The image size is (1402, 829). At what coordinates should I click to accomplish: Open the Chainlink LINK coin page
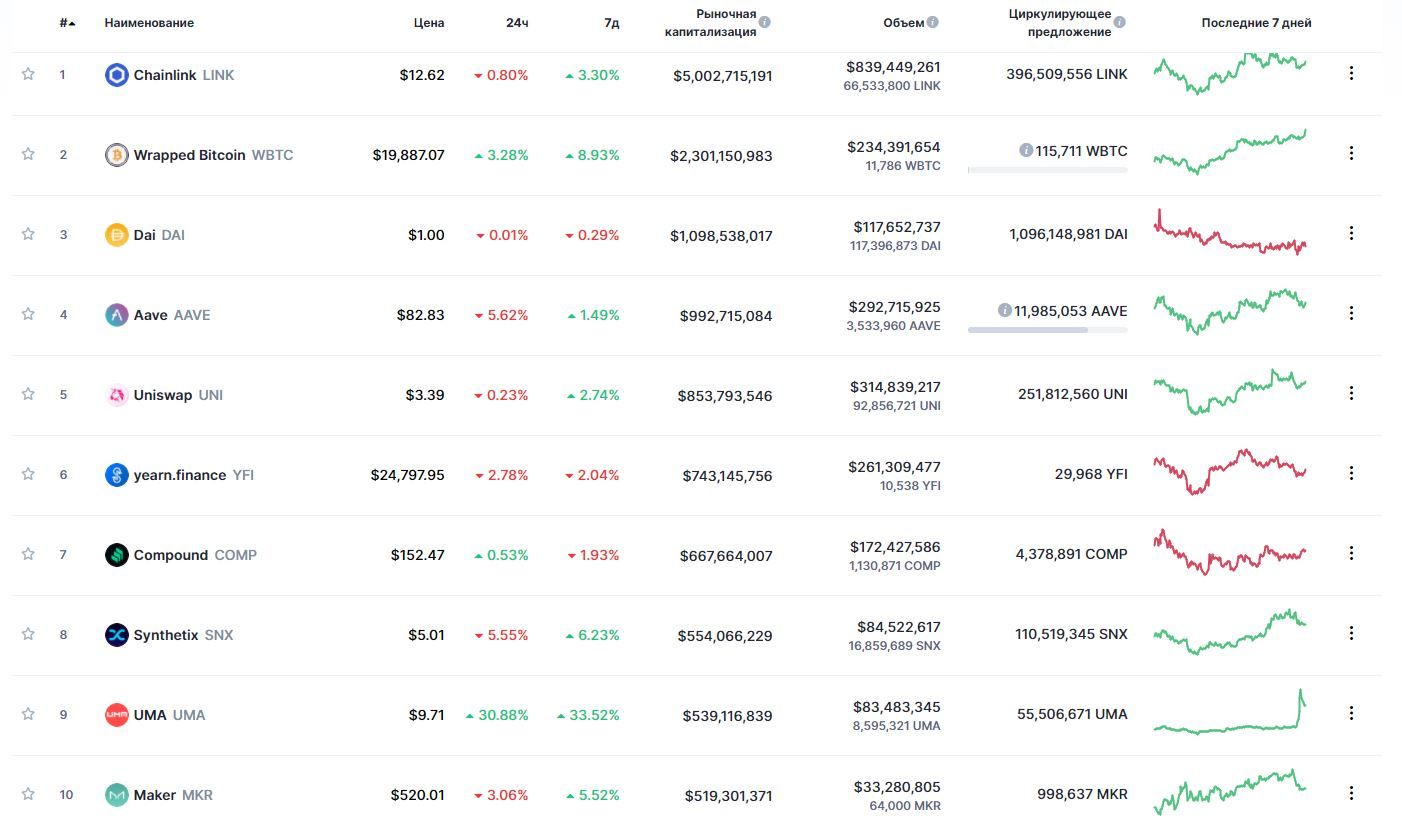point(184,75)
